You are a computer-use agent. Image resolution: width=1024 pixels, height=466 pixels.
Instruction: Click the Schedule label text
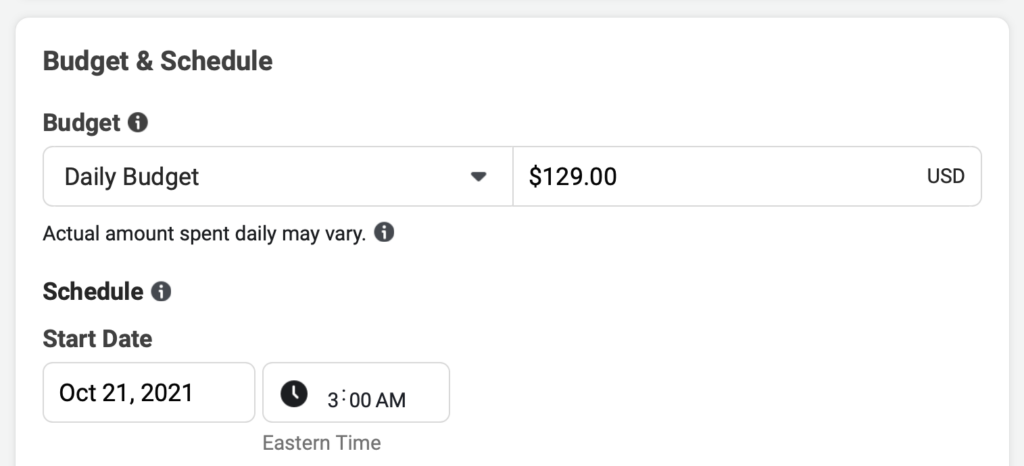93,292
